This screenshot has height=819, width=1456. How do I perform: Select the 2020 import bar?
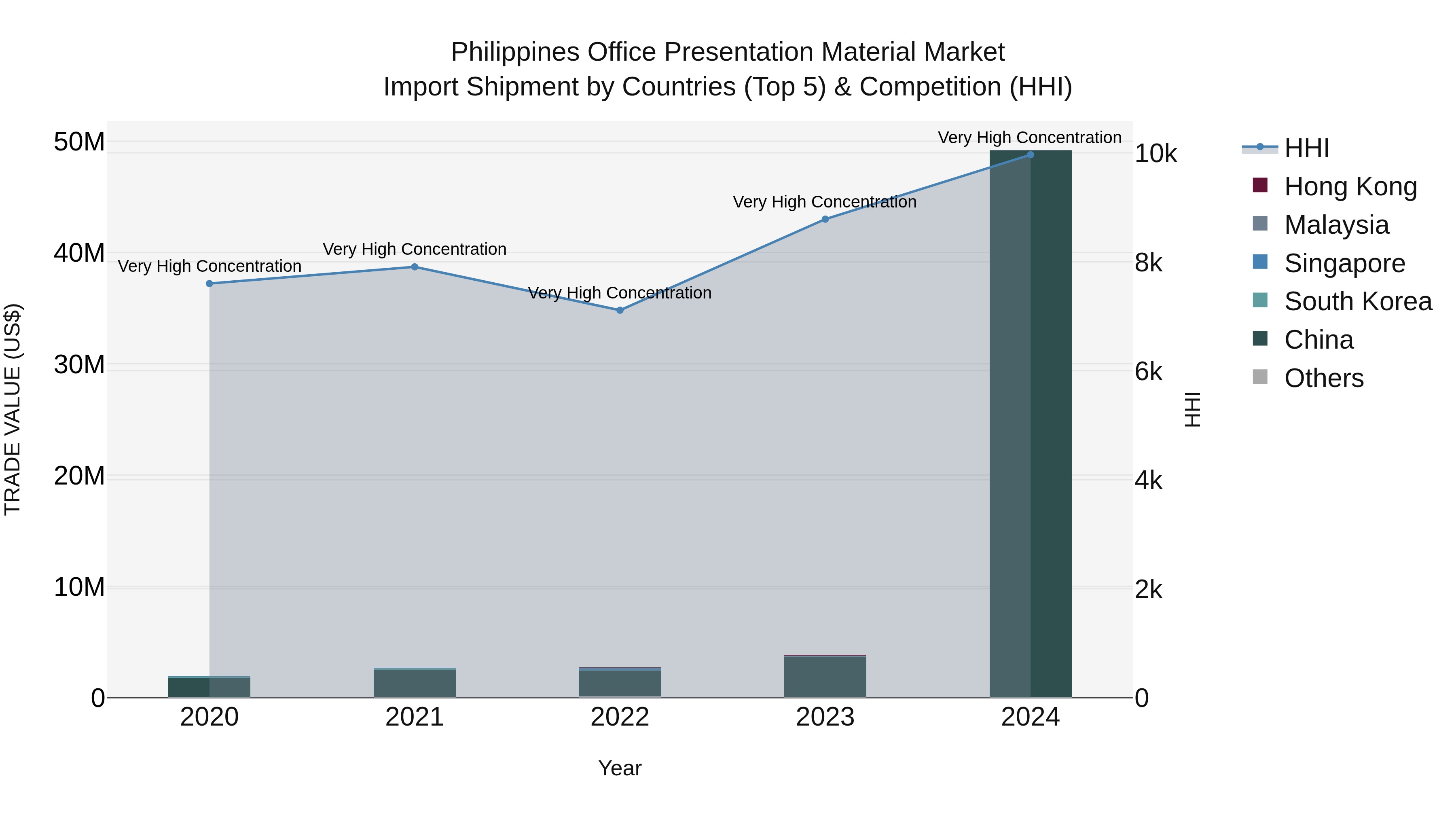(x=209, y=687)
